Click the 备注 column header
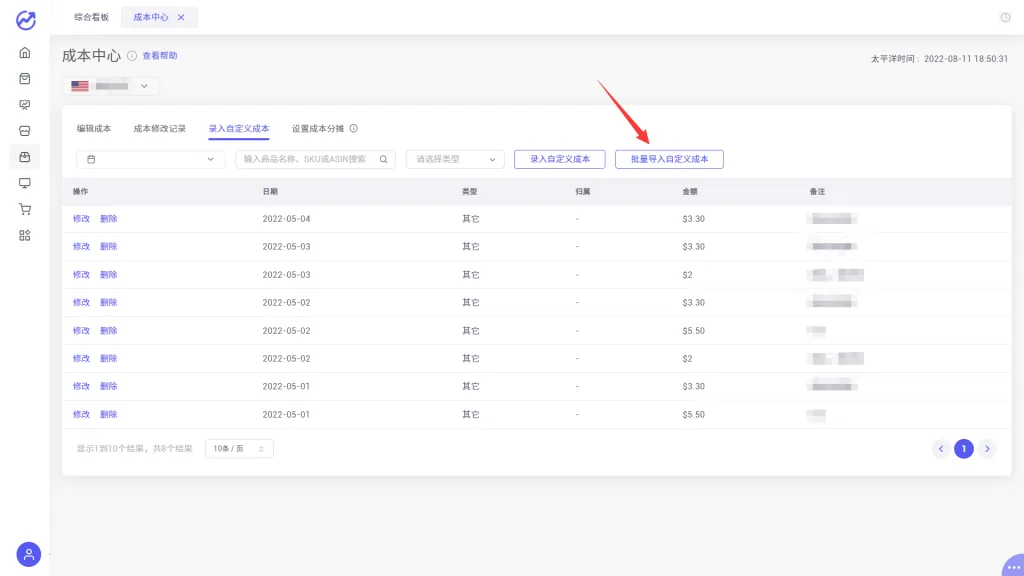The width and height of the screenshot is (1024, 576). (817, 191)
